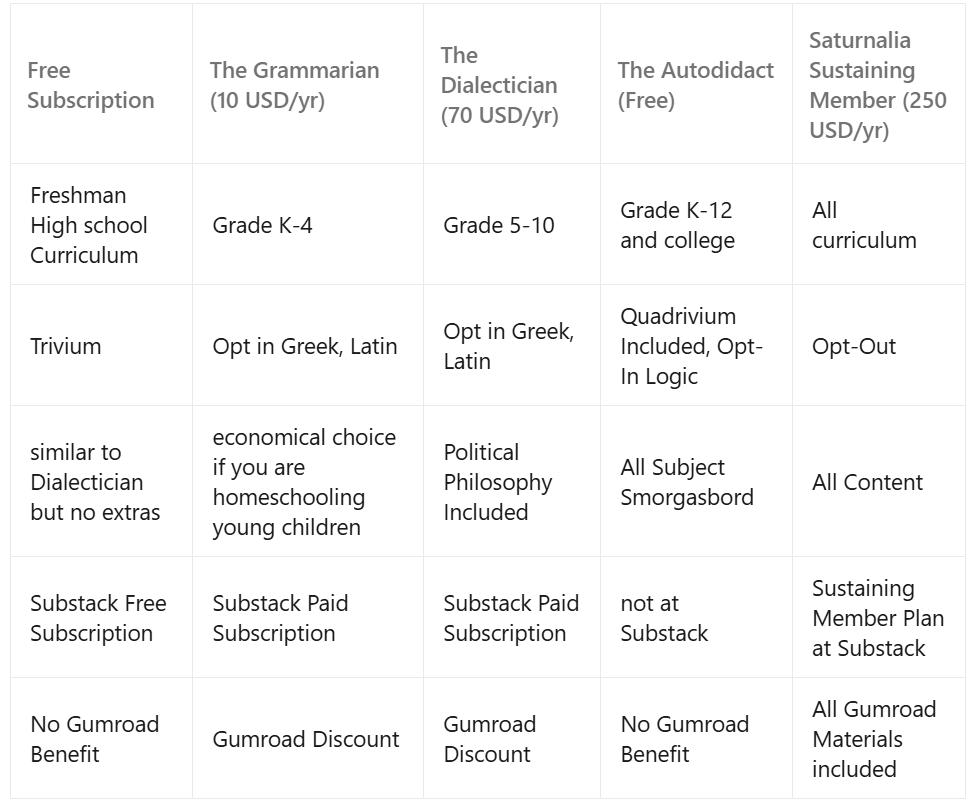The width and height of the screenshot is (976, 807).
Task: Select the "Substack Free Subscription" cell
Action: (98, 618)
